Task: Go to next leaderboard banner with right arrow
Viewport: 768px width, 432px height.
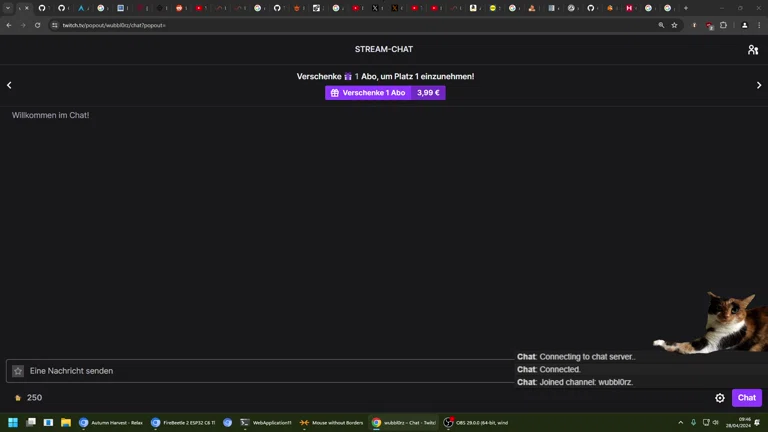Action: click(759, 85)
